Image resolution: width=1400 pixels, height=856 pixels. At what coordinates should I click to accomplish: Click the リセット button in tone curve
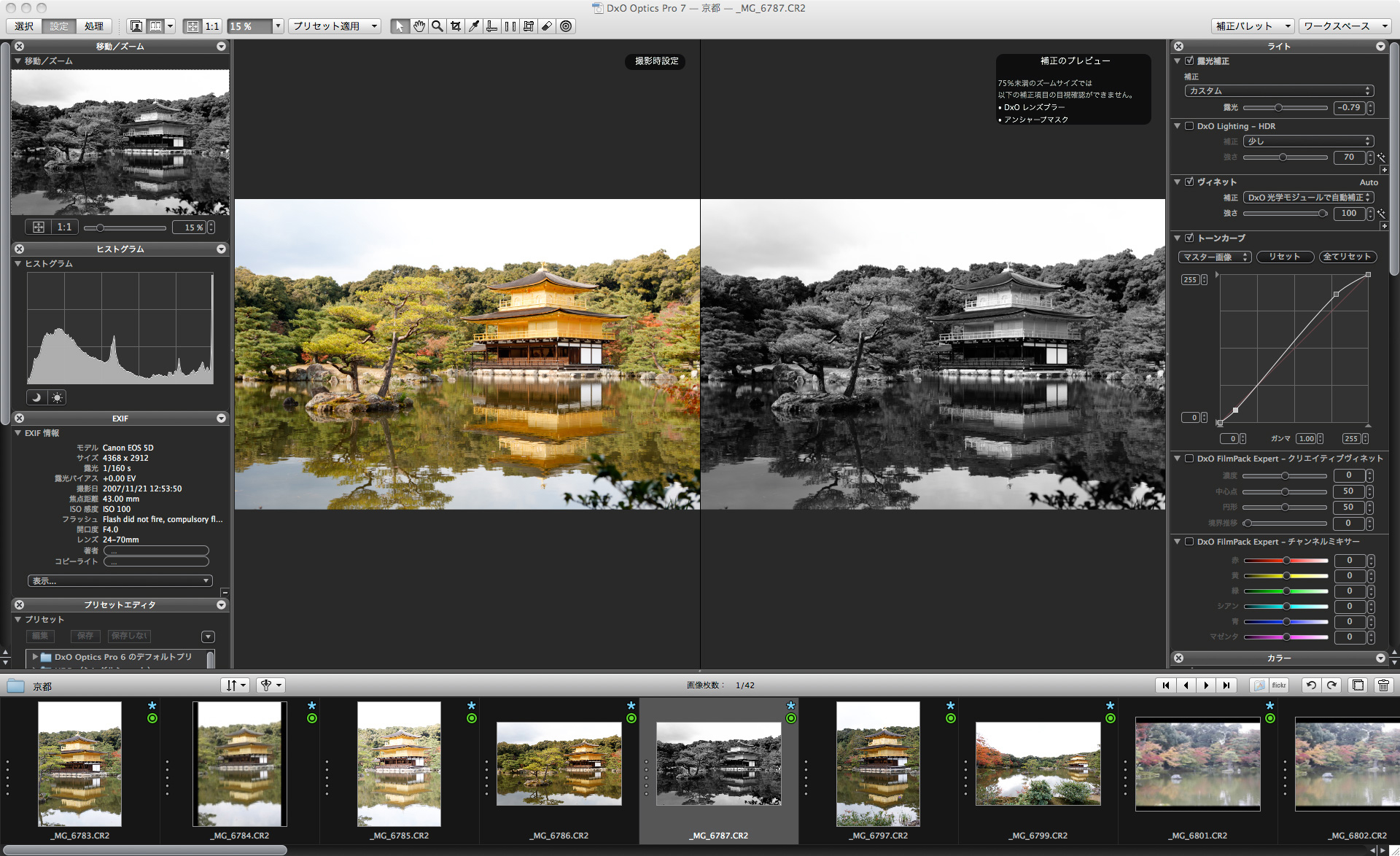1284,257
